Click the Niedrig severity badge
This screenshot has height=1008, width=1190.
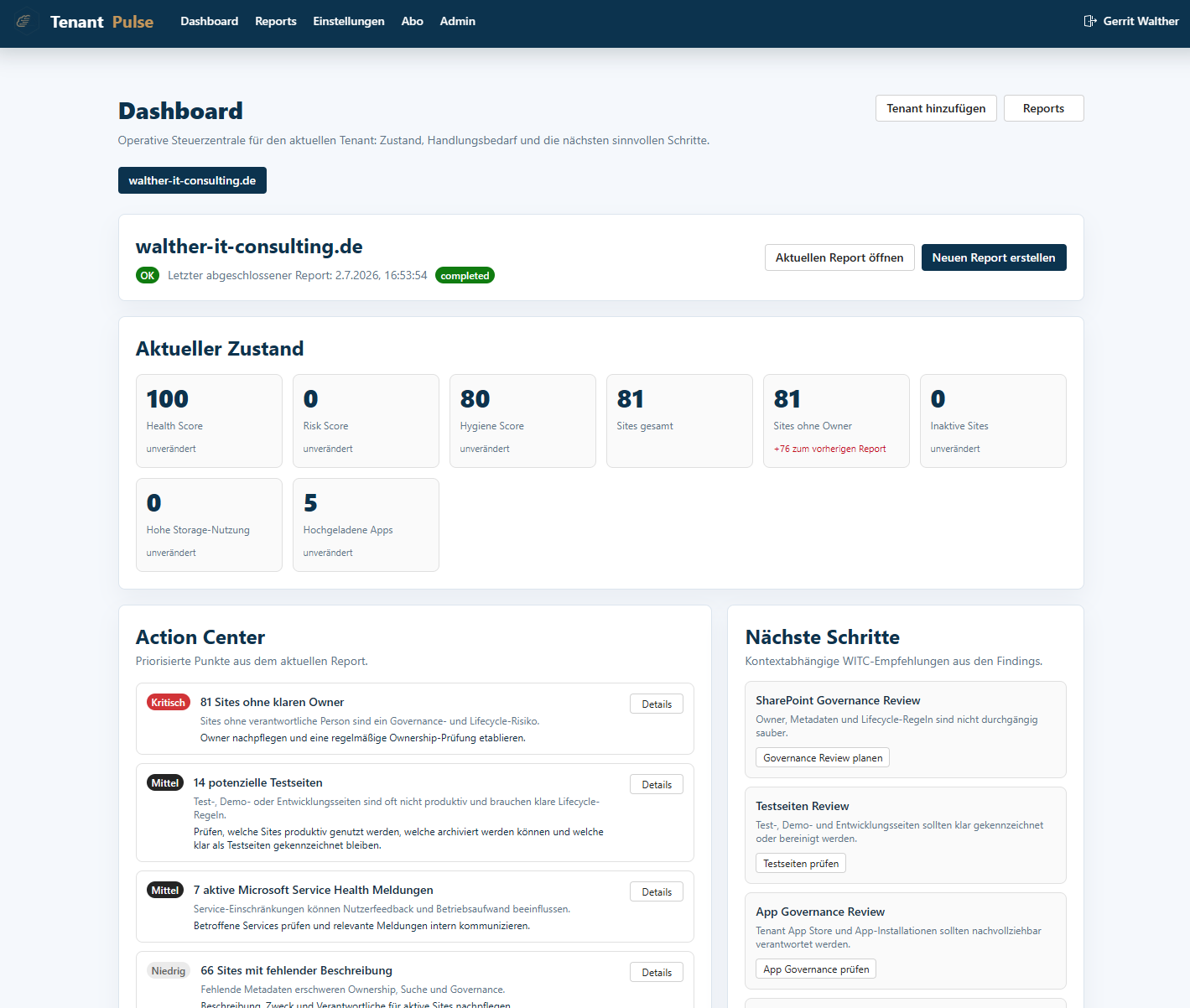point(169,970)
